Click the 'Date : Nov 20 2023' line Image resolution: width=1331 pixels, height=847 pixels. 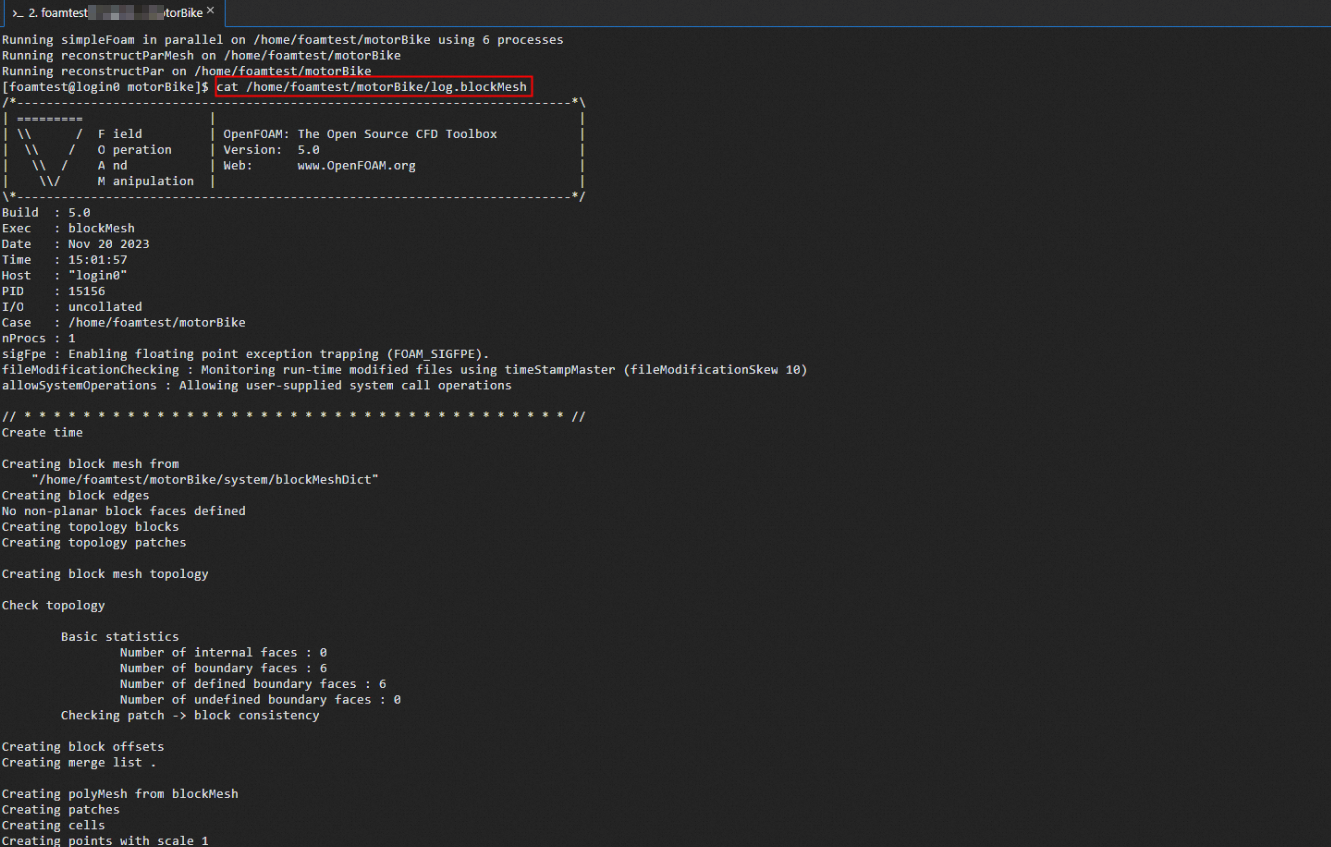[76, 245]
